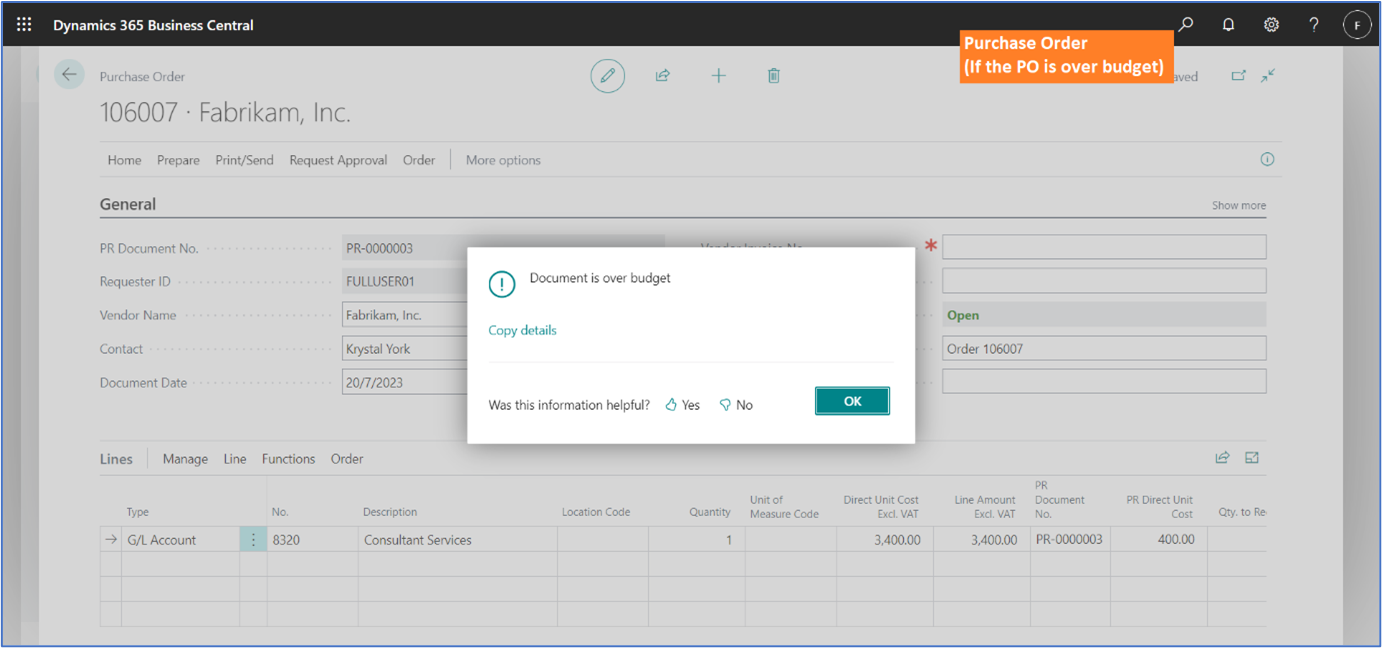Click the Vendor Name field
Screen dimensions: 1382x648
coord(405,315)
